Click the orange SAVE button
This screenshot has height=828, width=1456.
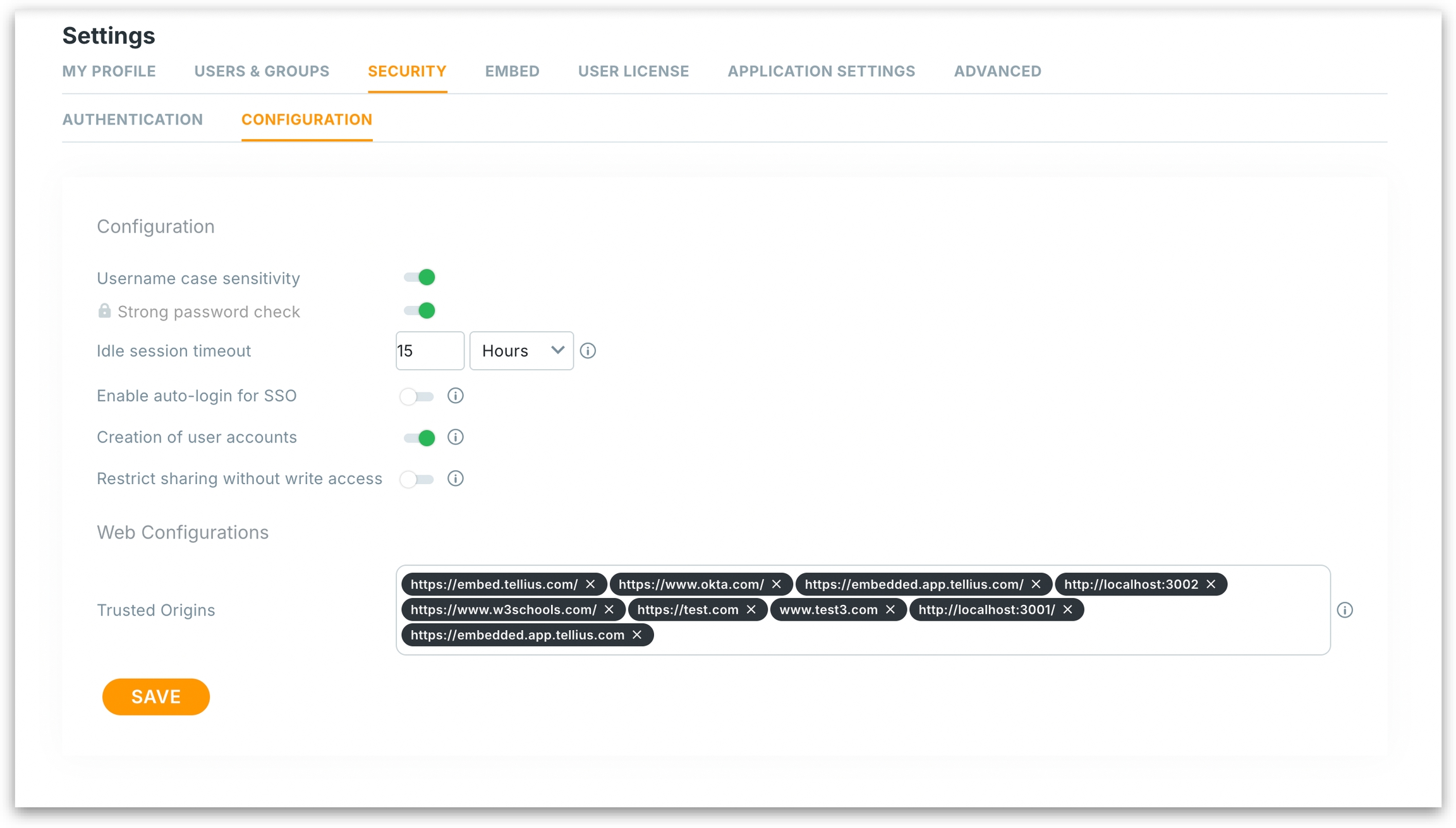(155, 697)
